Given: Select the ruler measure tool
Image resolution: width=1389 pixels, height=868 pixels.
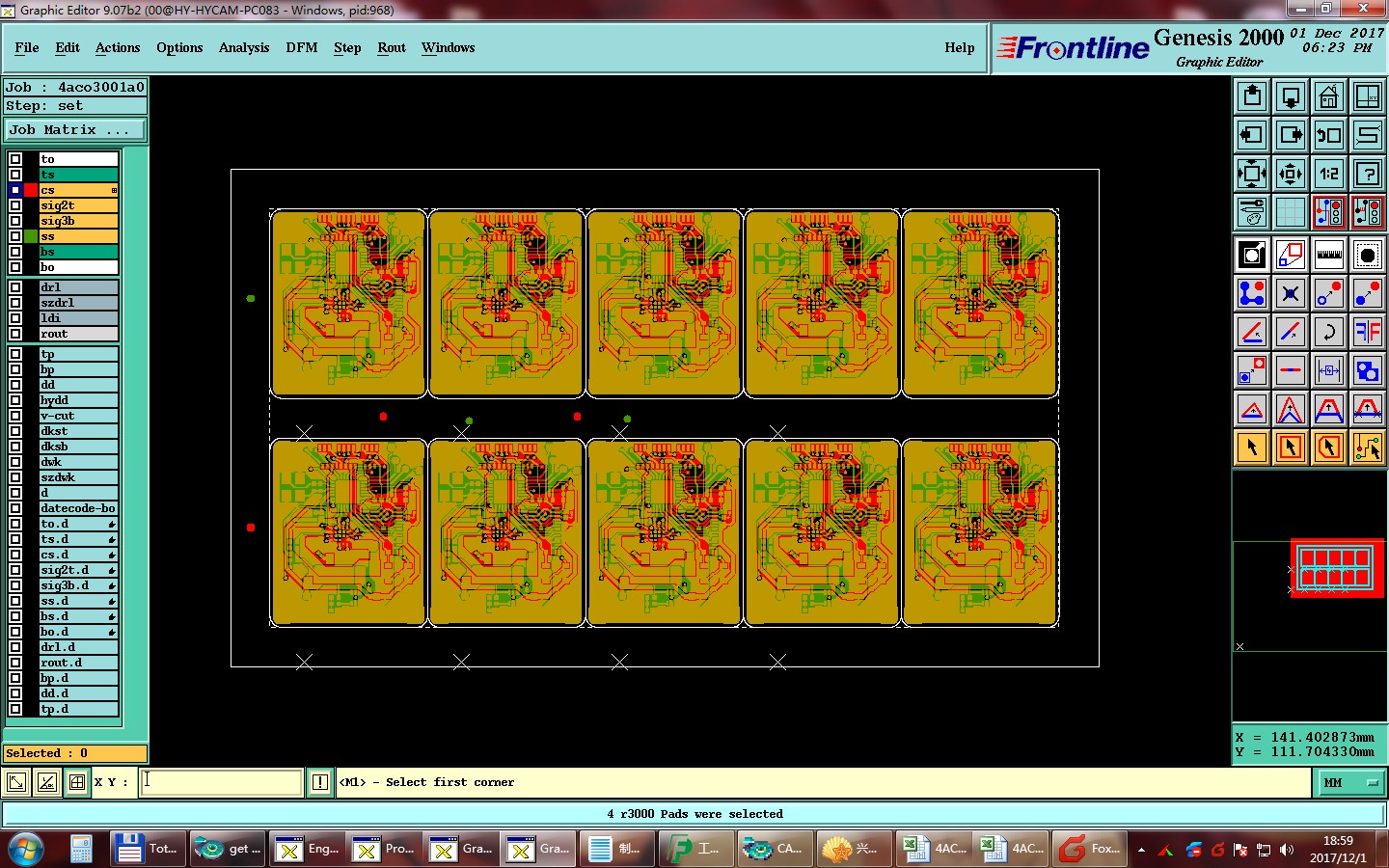Looking at the screenshot, I should coord(1329,255).
